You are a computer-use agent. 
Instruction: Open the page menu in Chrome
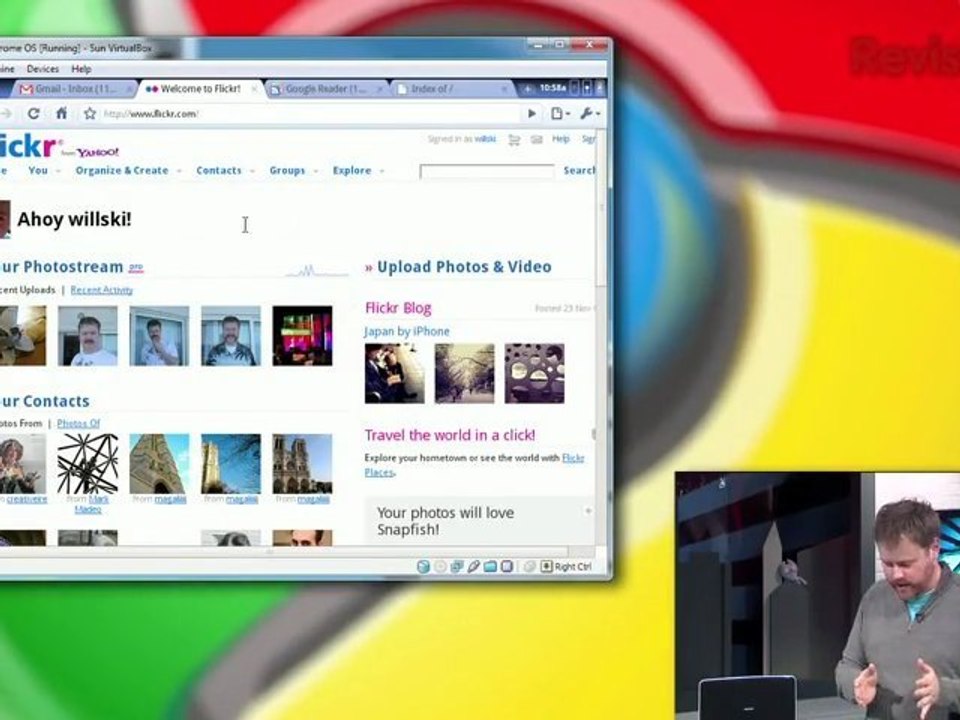pos(560,113)
